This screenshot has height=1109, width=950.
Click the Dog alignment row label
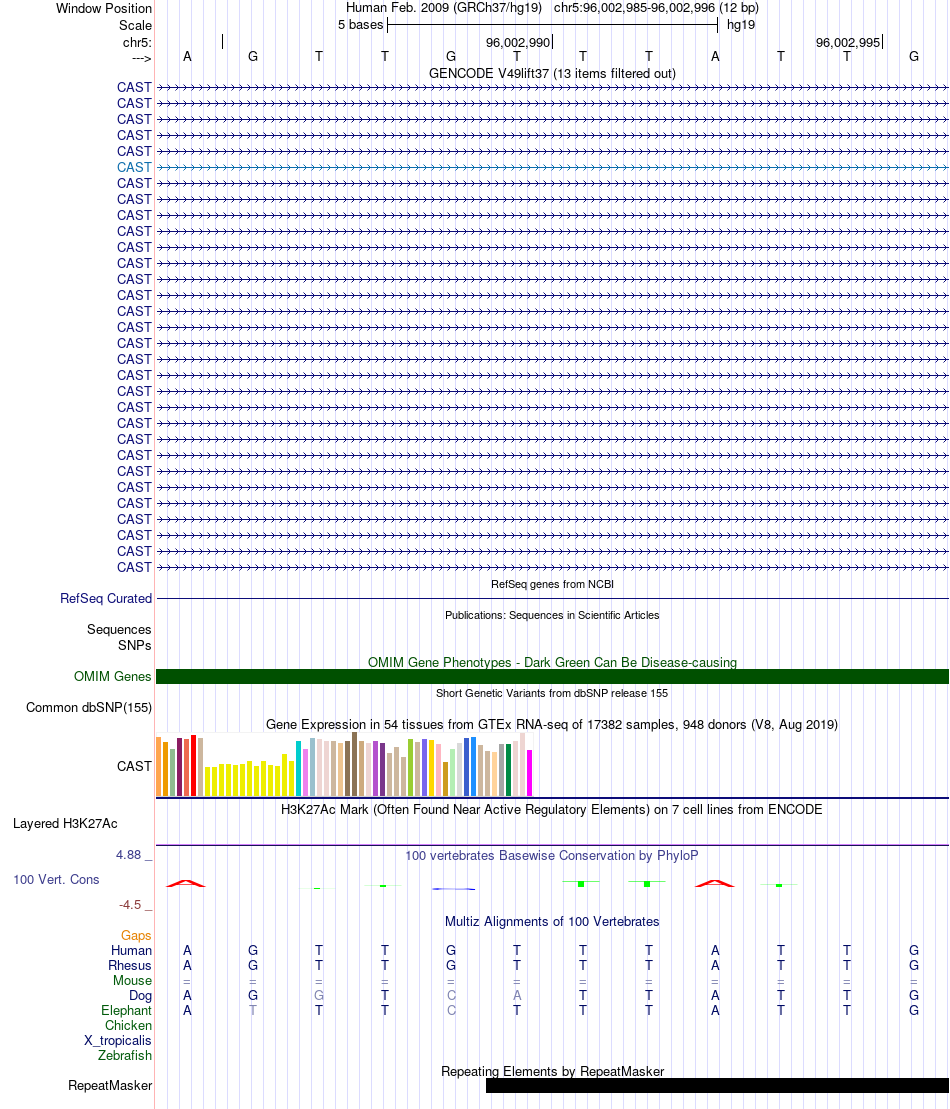141,995
